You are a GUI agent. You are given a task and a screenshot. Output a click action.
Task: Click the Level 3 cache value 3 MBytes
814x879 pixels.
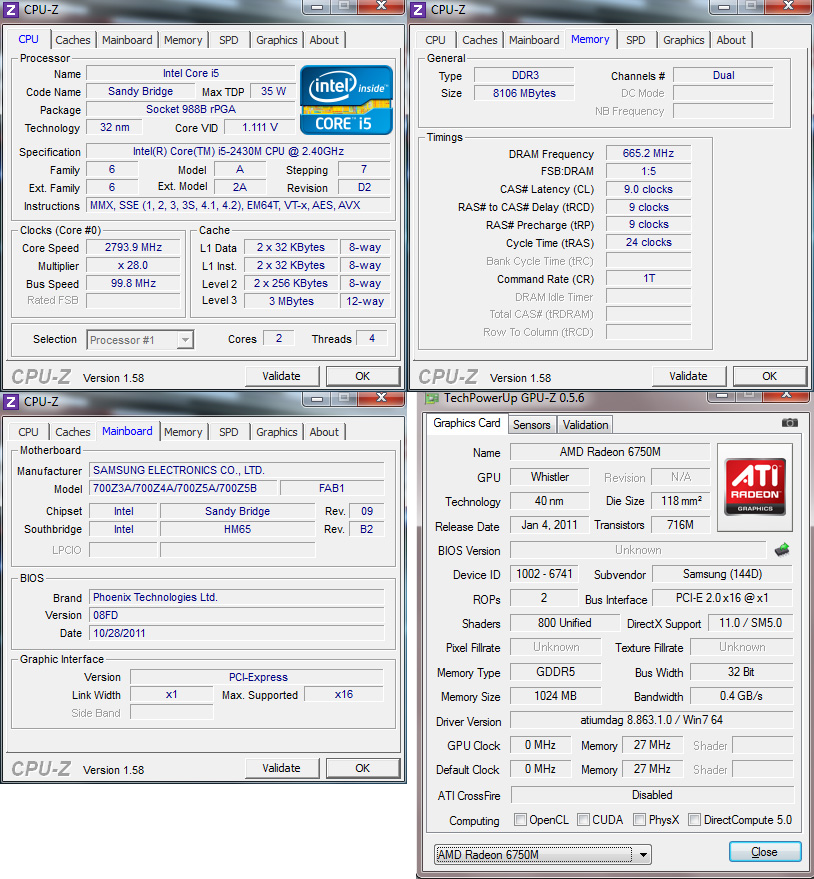click(291, 301)
